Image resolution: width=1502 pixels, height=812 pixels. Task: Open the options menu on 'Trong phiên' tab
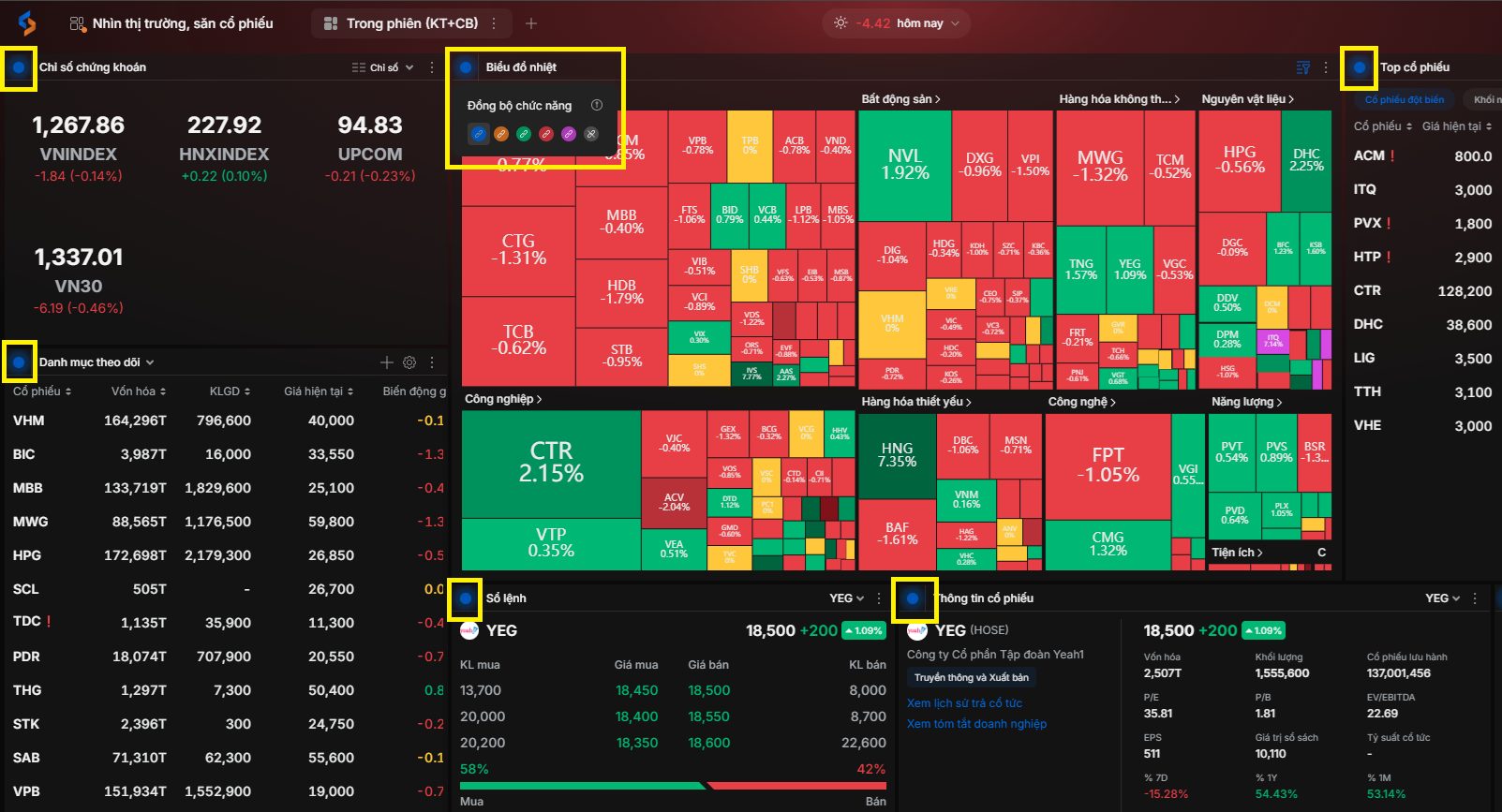(494, 23)
